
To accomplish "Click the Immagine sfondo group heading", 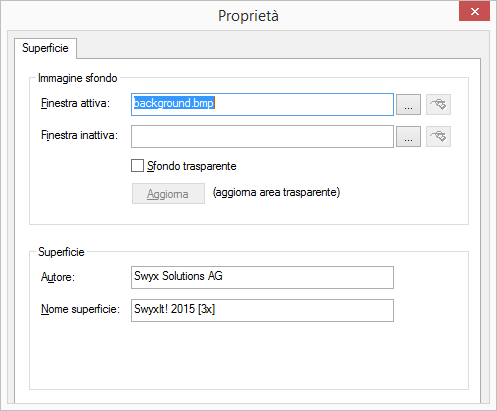I will 78,78.
